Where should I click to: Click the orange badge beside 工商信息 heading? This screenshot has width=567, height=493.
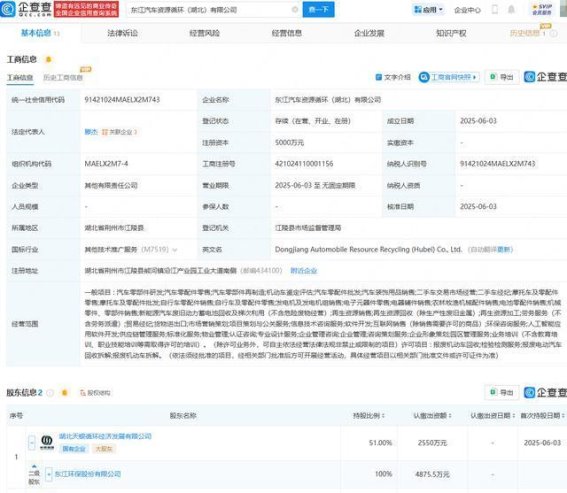pos(48,59)
